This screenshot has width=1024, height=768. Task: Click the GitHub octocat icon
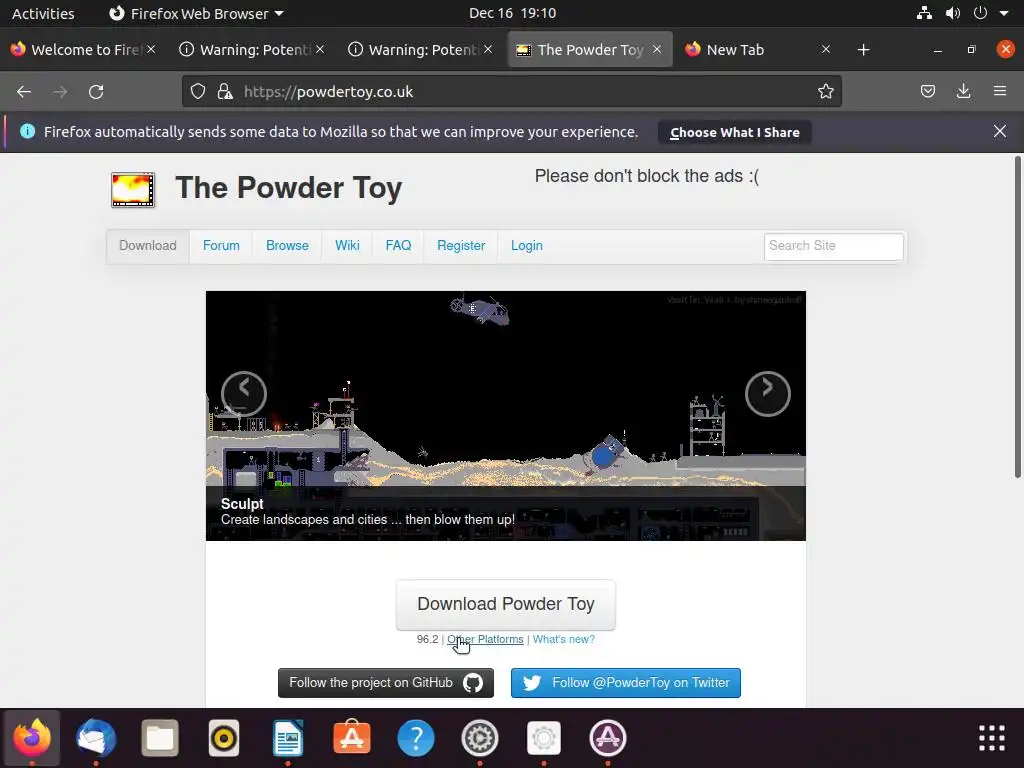pyautogui.click(x=473, y=683)
